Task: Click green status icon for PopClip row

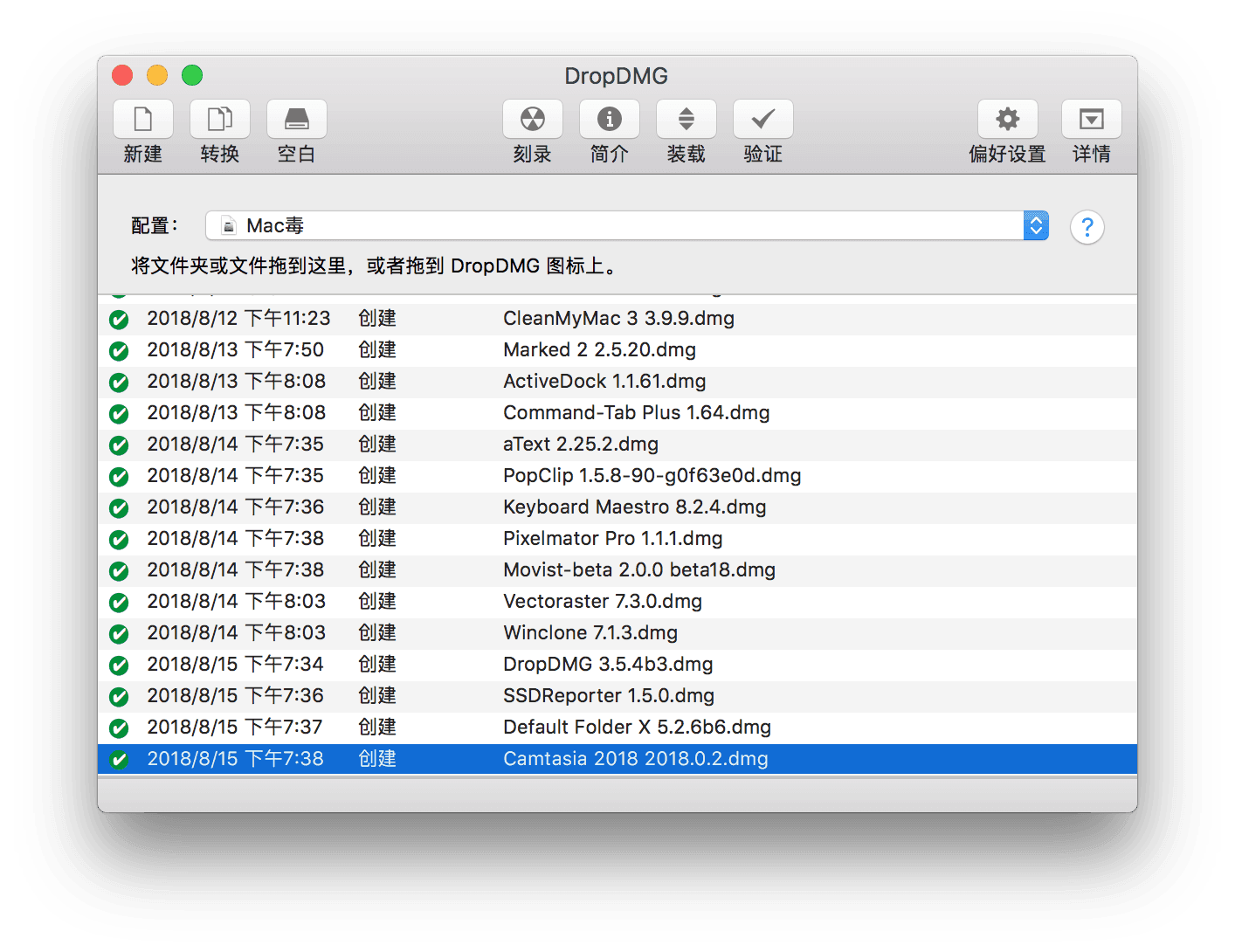Action: [119, 477]
